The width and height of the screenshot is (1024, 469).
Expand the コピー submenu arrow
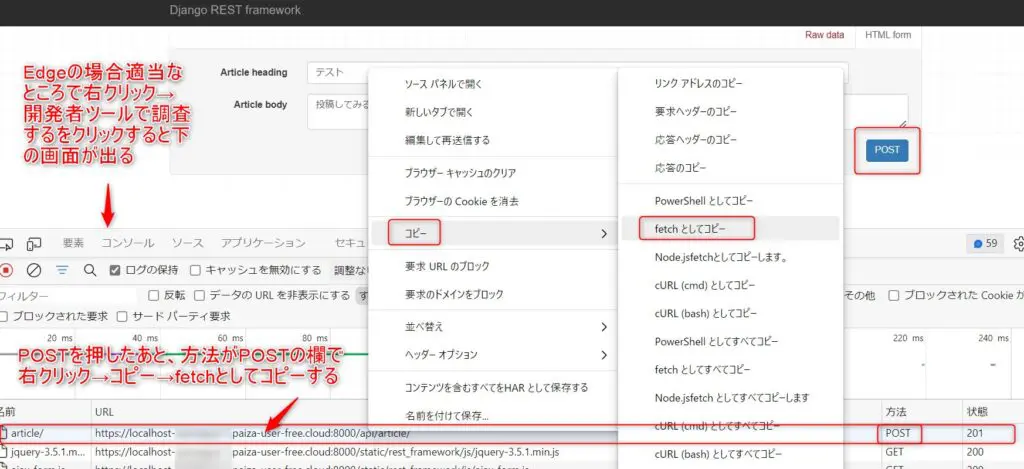pyautogui.click(x=603, y=233)
